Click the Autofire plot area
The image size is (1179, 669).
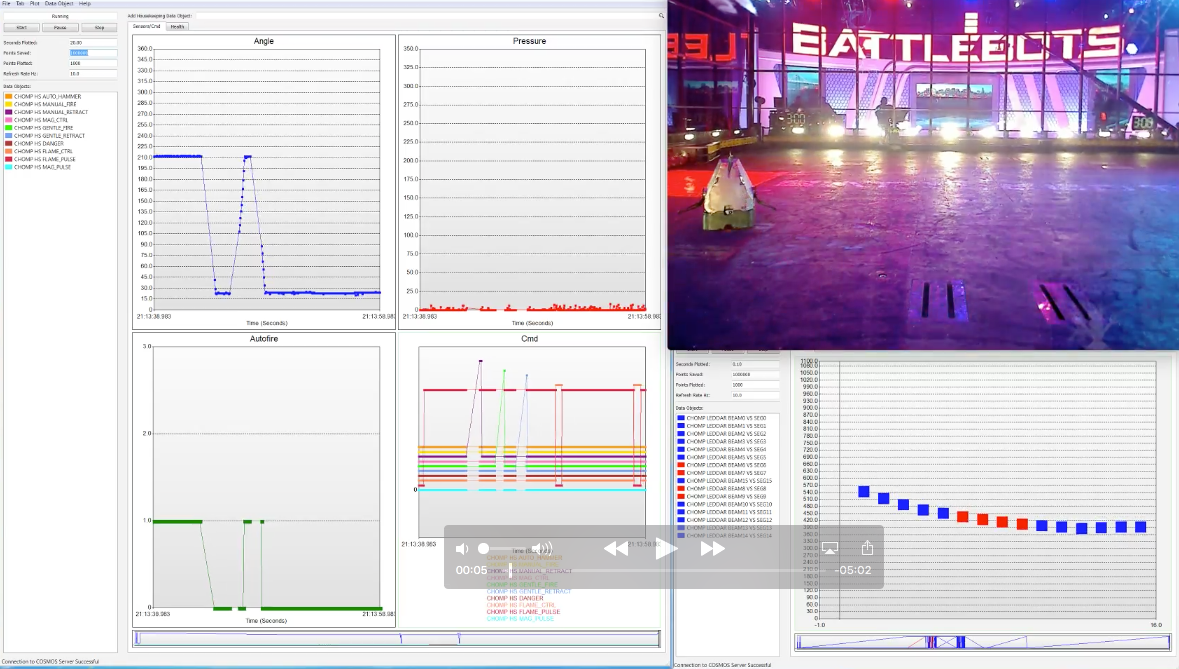[x=267, y=477]
